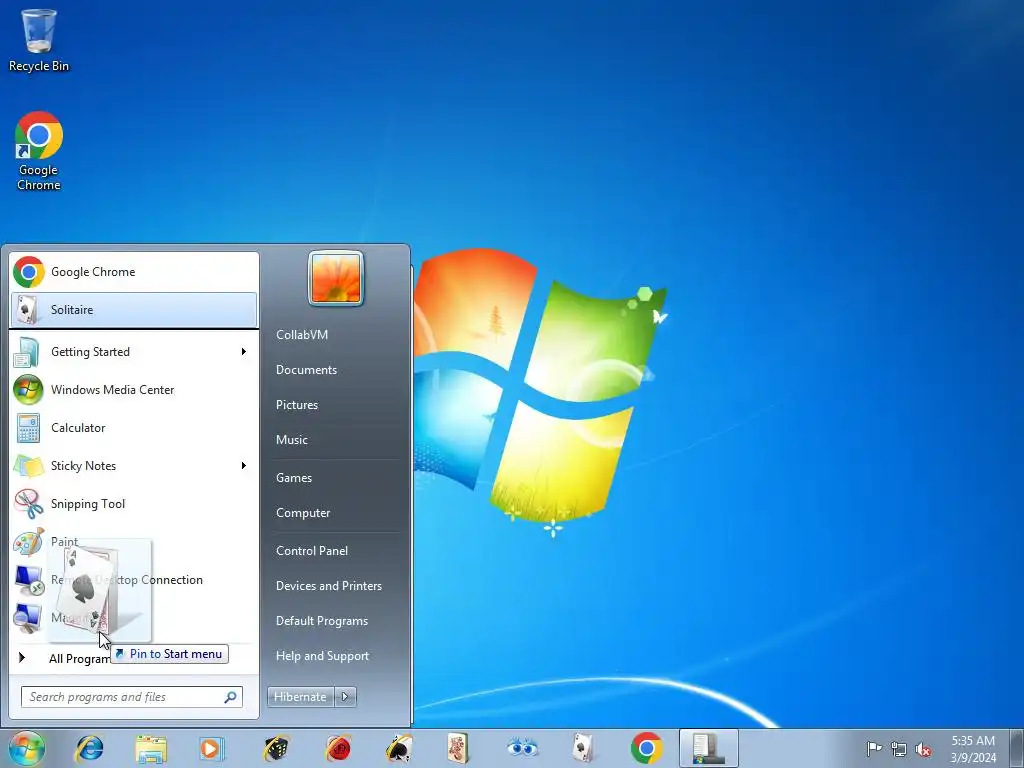The height and width of the screenshot is (768, 1024).
Task: Launch the Magnifier icon in Start menu
Action: pyautogui.click(x=29, y=618)
